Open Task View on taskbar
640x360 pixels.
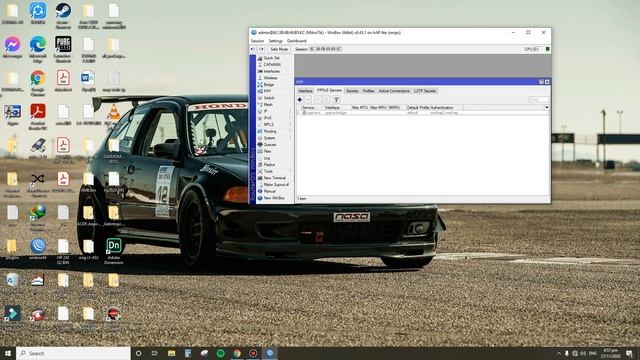[155, 353]
